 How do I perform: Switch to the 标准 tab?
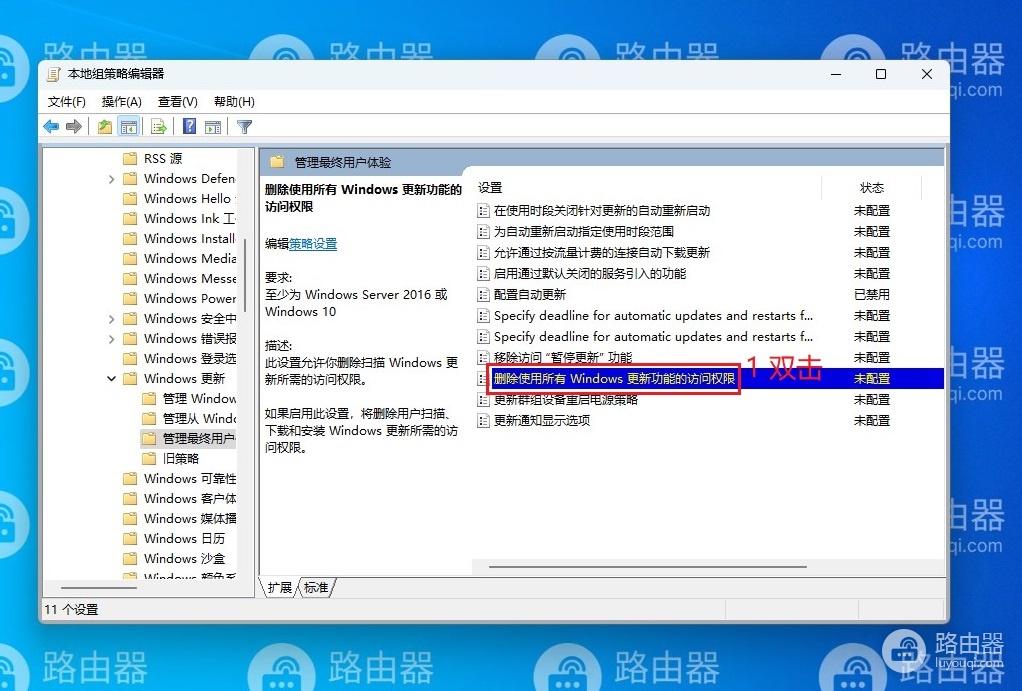pos(316,587)
